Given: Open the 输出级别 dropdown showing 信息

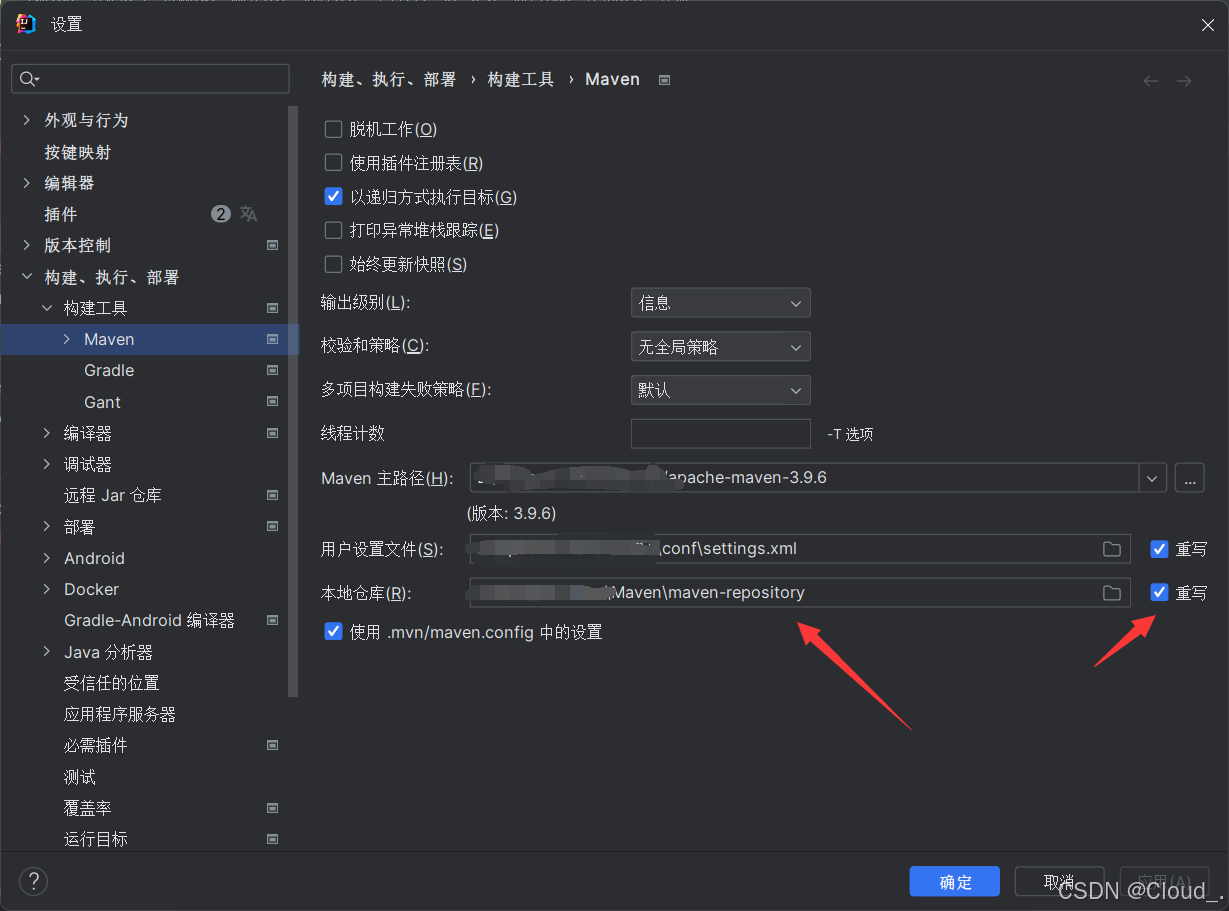Looking at the screenshot, I should (x=720, y=303).
